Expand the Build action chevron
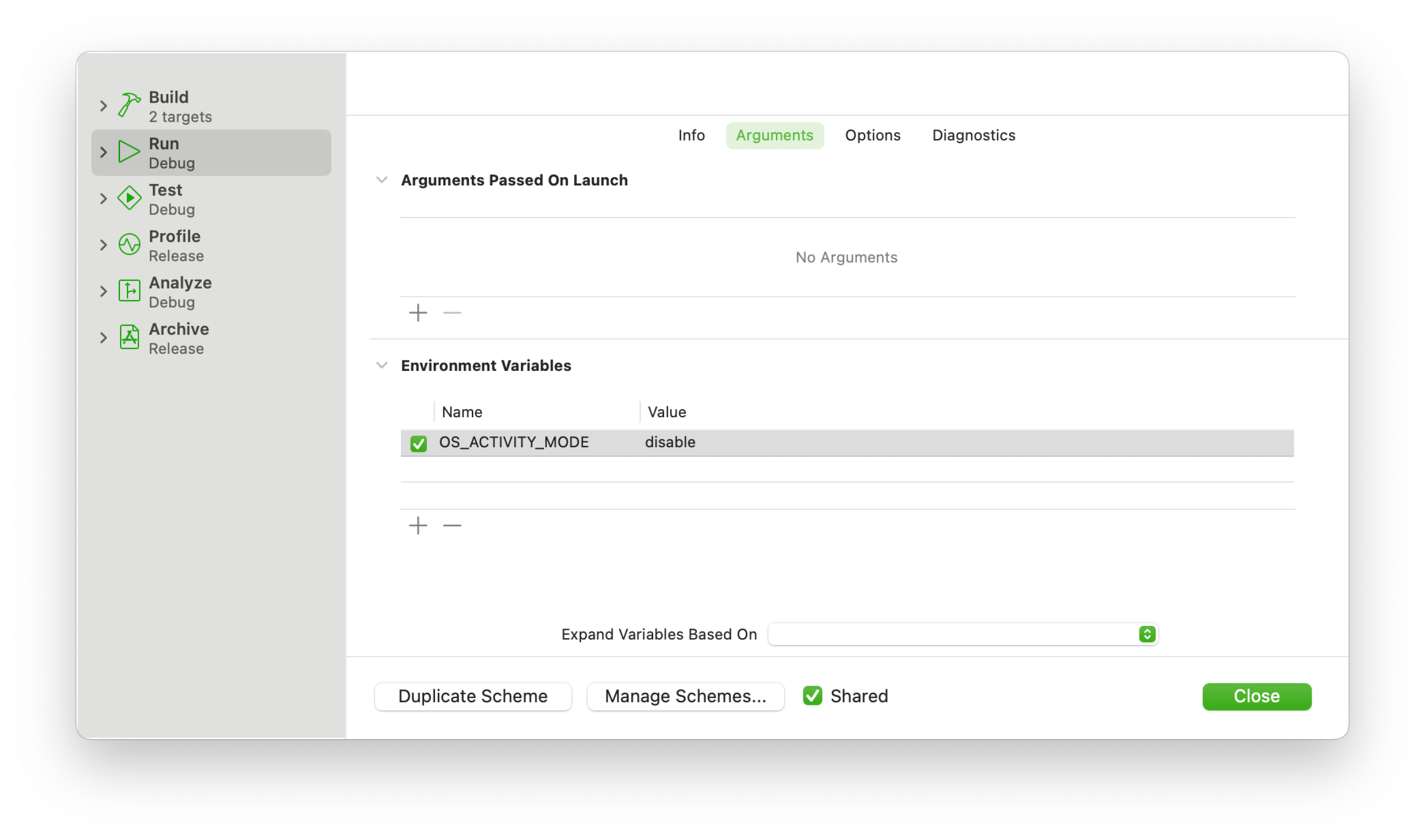1425x840 pixels. pos(103,106)
